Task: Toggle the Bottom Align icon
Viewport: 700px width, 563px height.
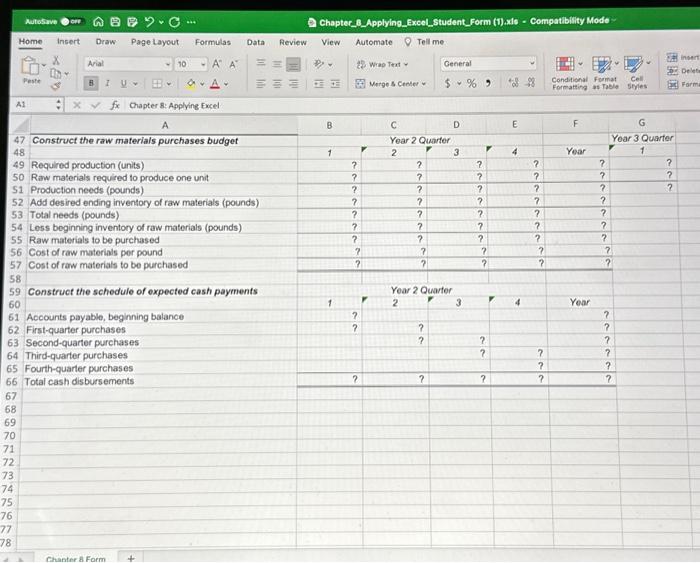Action: click(x=293, y=65)
